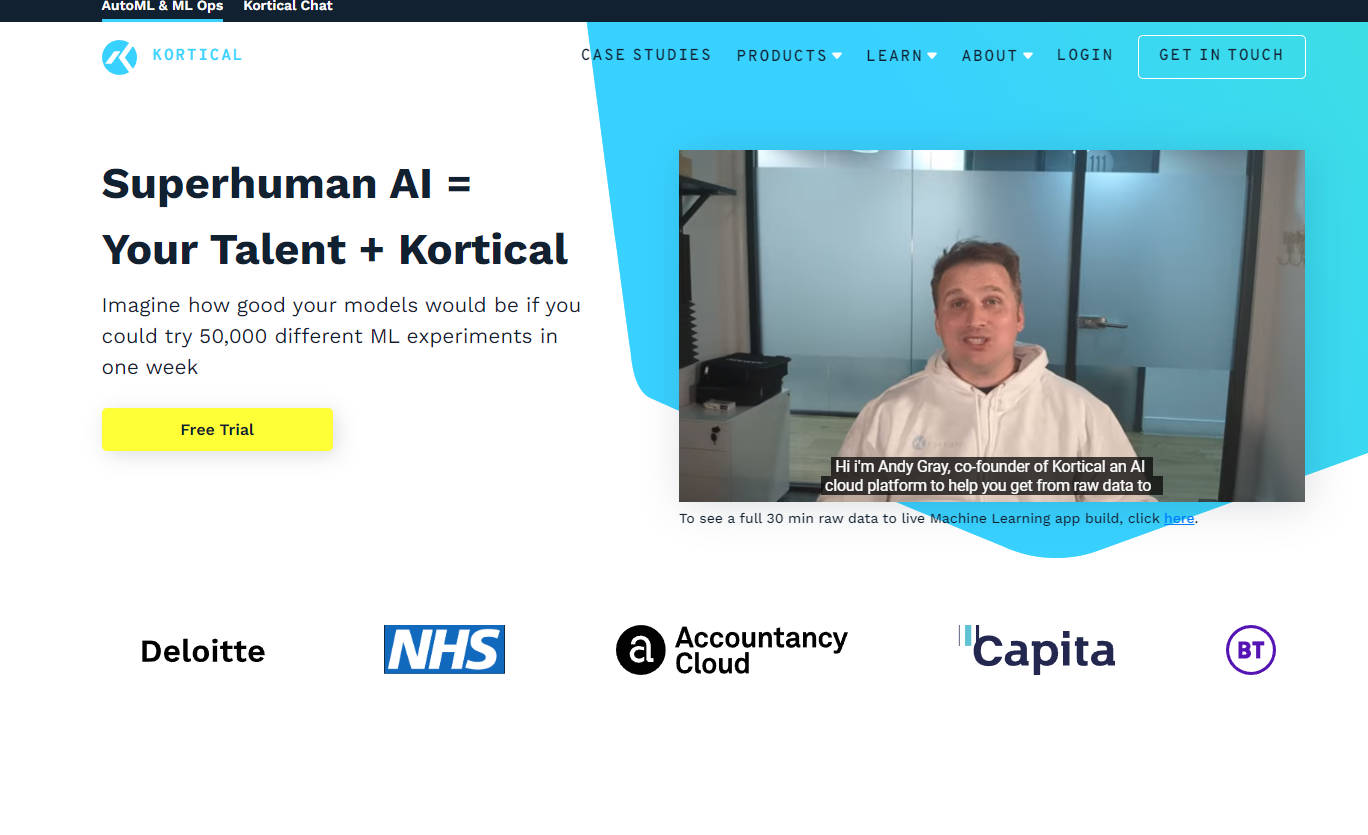Select the Deloitte logo
This screenshot has height=835, width=1368.
[x=202, y=650]
